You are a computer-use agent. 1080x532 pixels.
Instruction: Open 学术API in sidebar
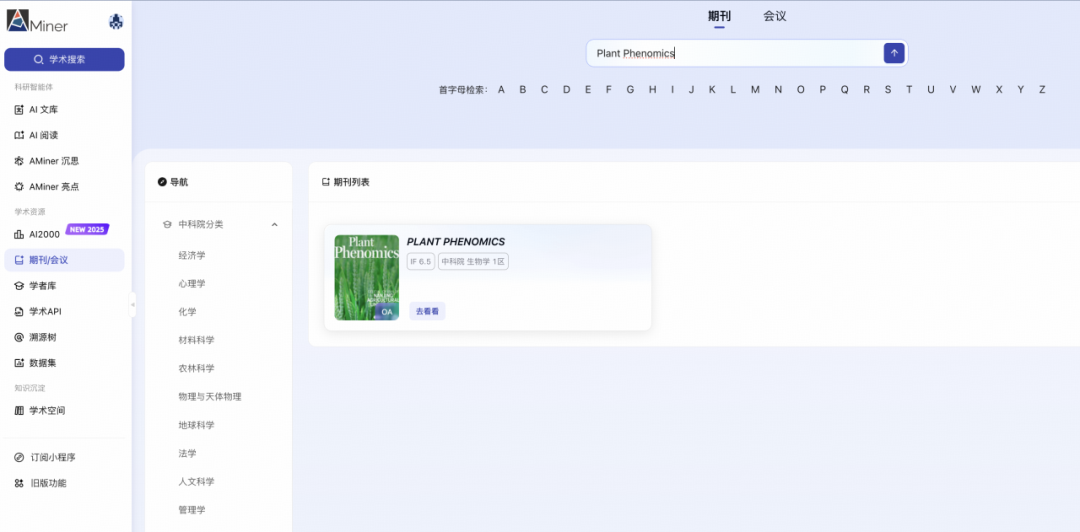tap(64, 311)
